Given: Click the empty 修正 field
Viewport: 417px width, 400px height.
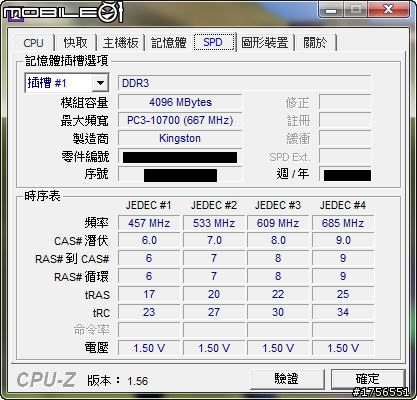Looking at the screenshot, I should pos(345,102).
